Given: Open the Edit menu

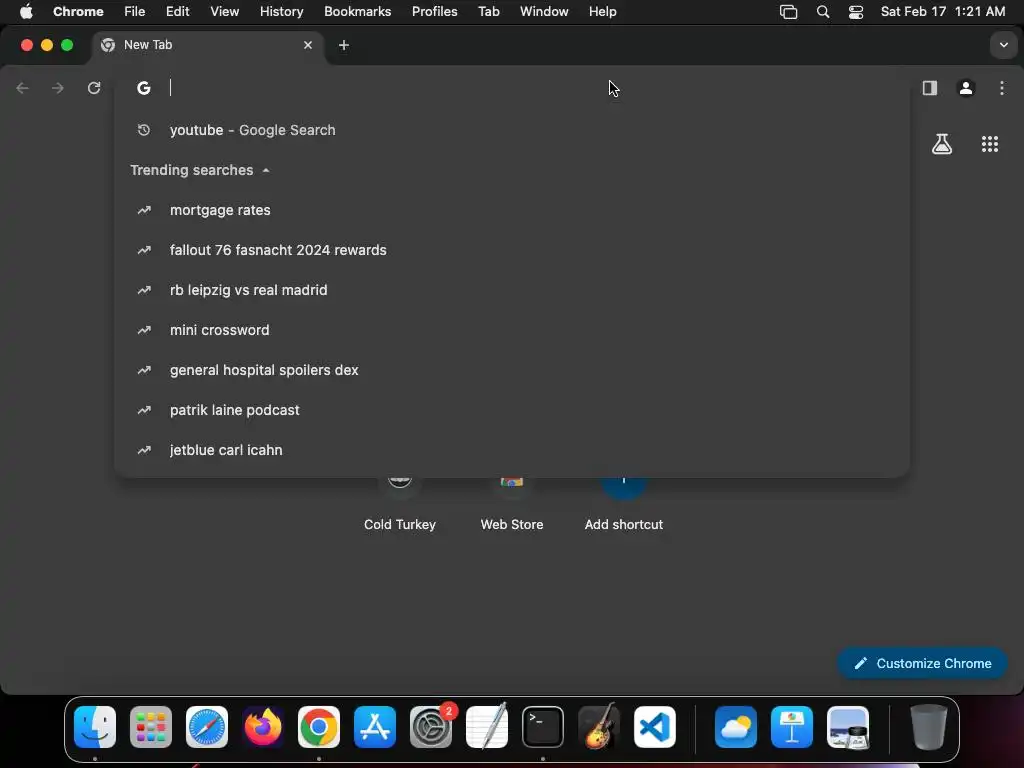Looking at the screenshot, I should (x=177, y=12).
